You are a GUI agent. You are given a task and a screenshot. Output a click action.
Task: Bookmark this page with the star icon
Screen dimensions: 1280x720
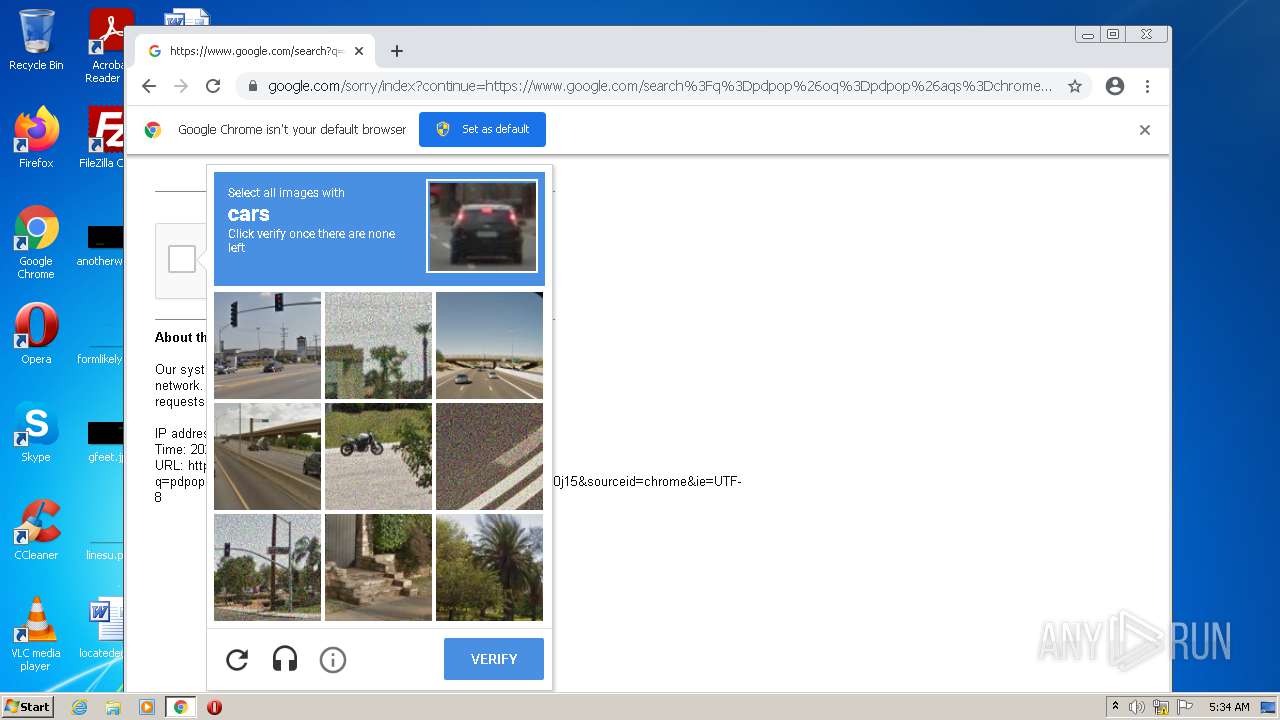1075,86
